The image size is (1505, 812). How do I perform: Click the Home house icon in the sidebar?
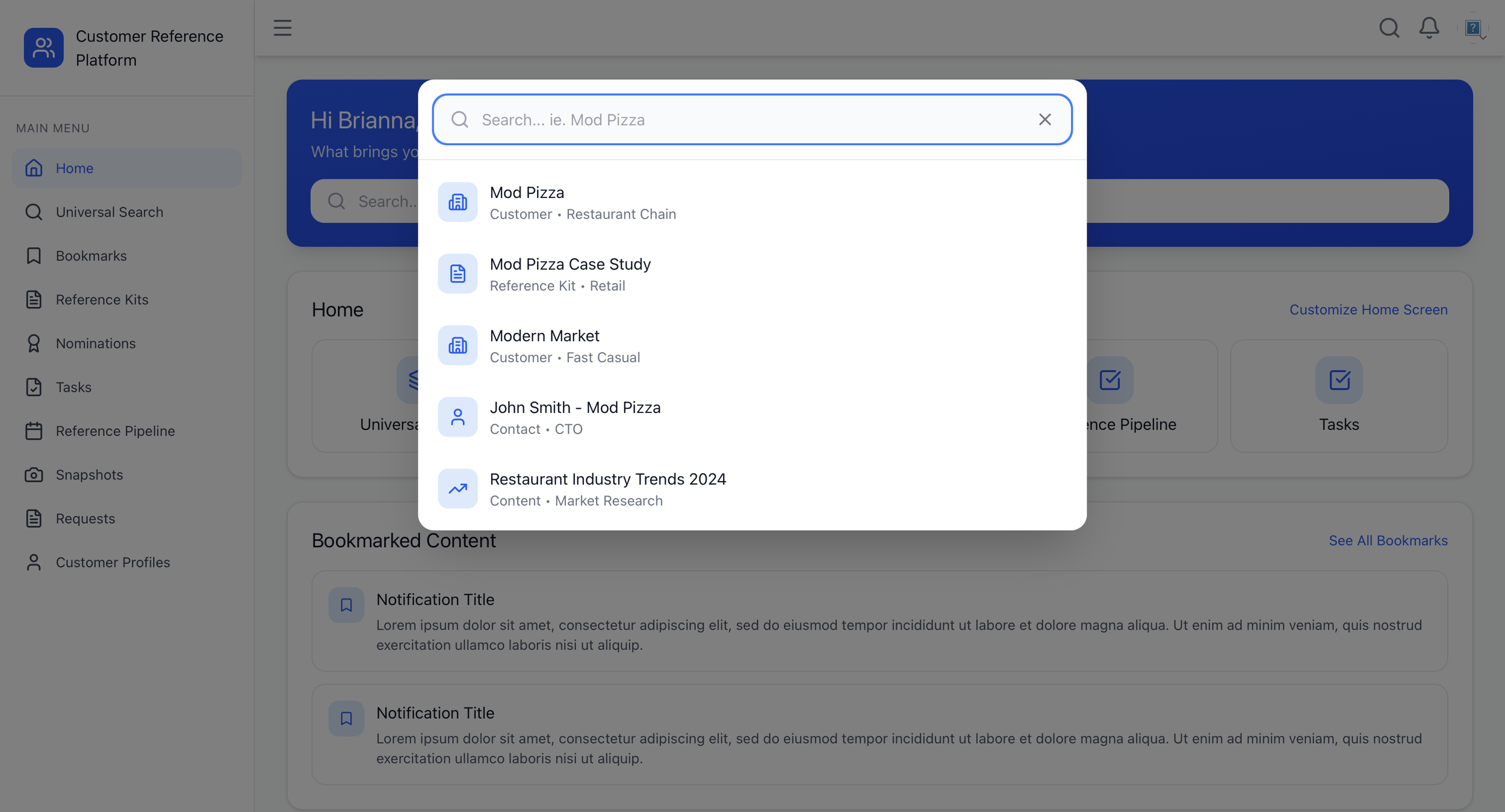(x=34, y=168)
